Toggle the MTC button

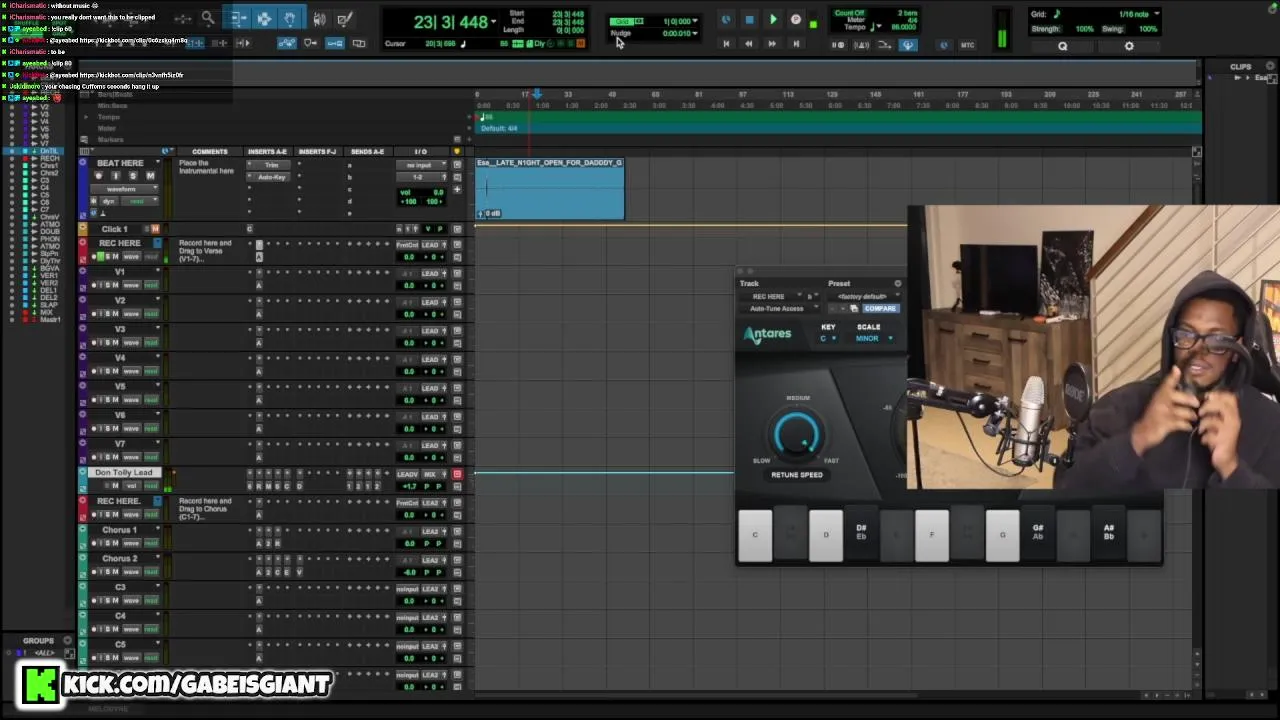(x=967, y=45)
